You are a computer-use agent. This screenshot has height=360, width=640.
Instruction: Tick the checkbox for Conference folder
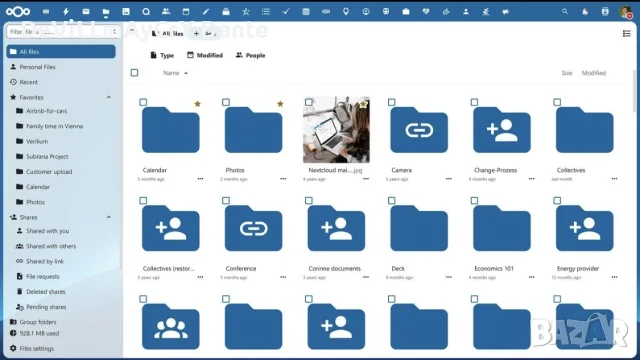click(x=226, y=200)
